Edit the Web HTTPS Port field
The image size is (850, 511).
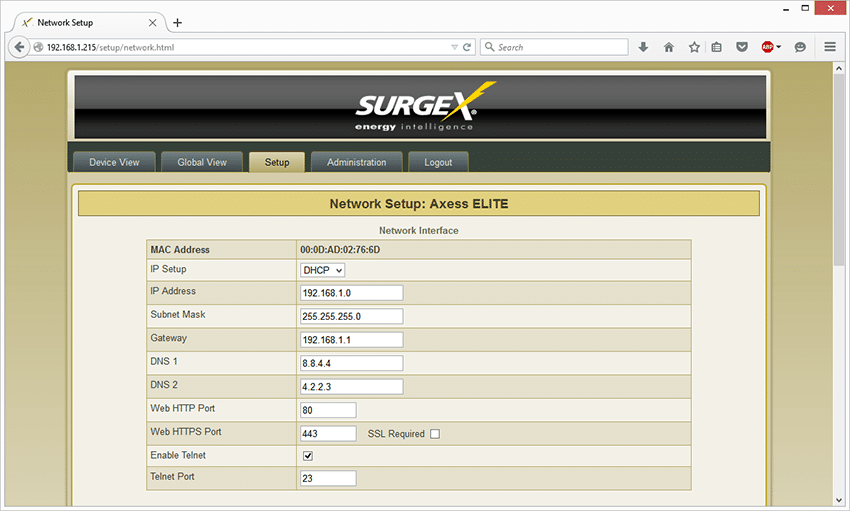[x=329, y=434]
